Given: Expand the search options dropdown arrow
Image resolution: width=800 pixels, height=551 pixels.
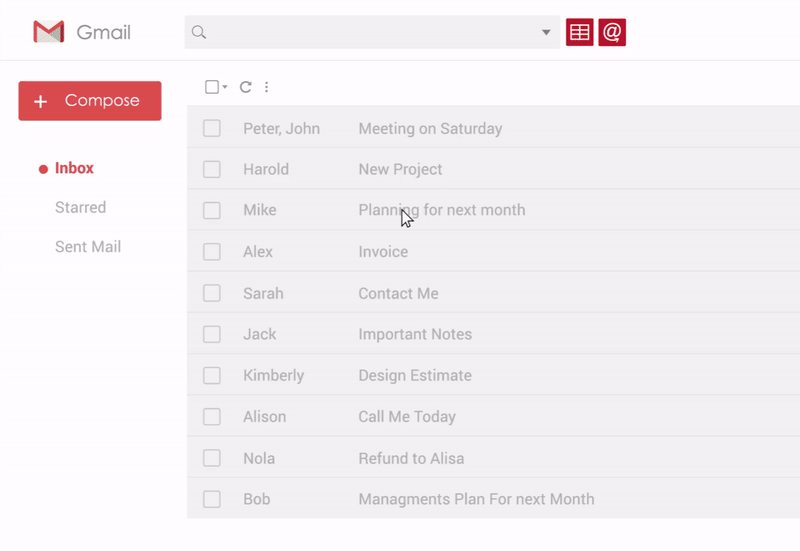Looking at the screenshot, I should pyautogui.click(x=546, y=32).
